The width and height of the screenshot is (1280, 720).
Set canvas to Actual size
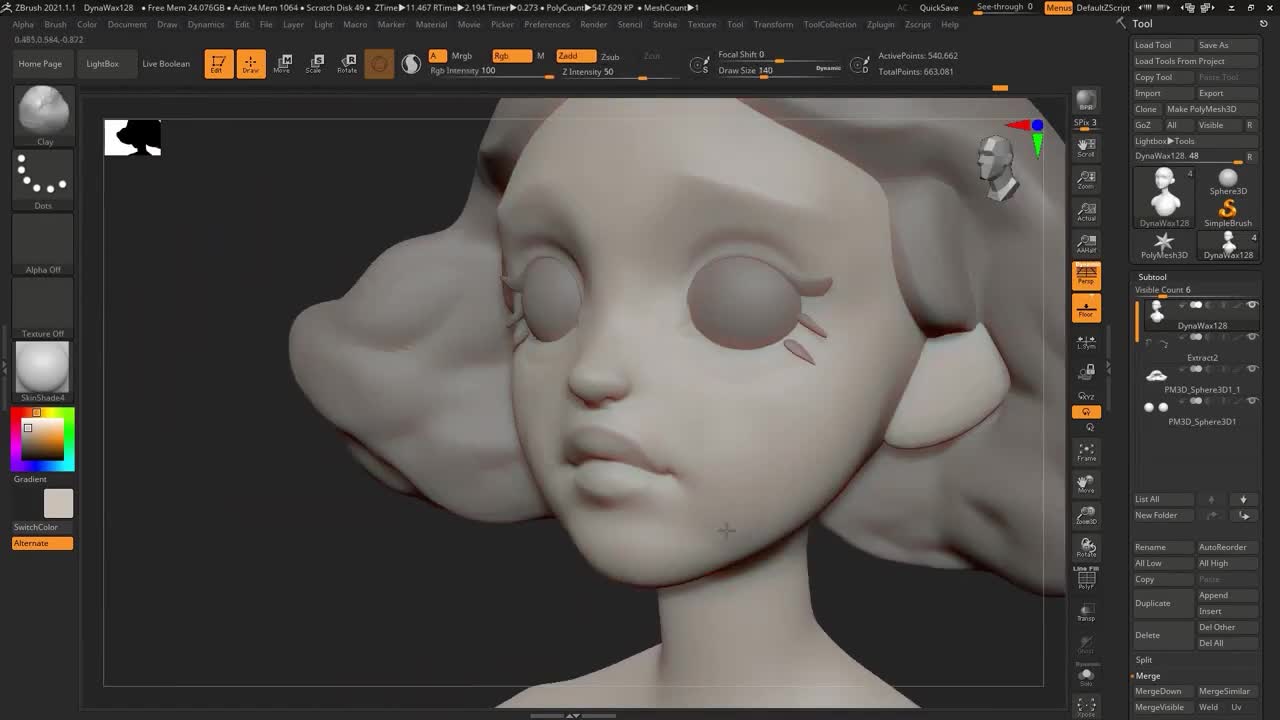pos(1086,212)
